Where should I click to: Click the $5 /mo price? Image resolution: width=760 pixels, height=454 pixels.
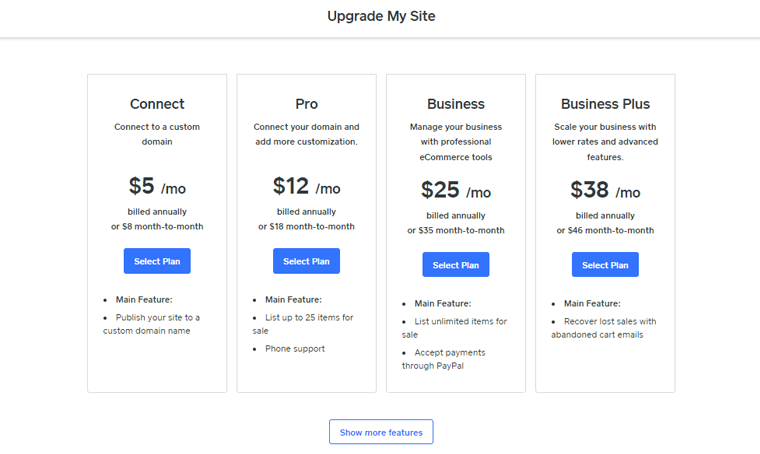pos(157,187)
